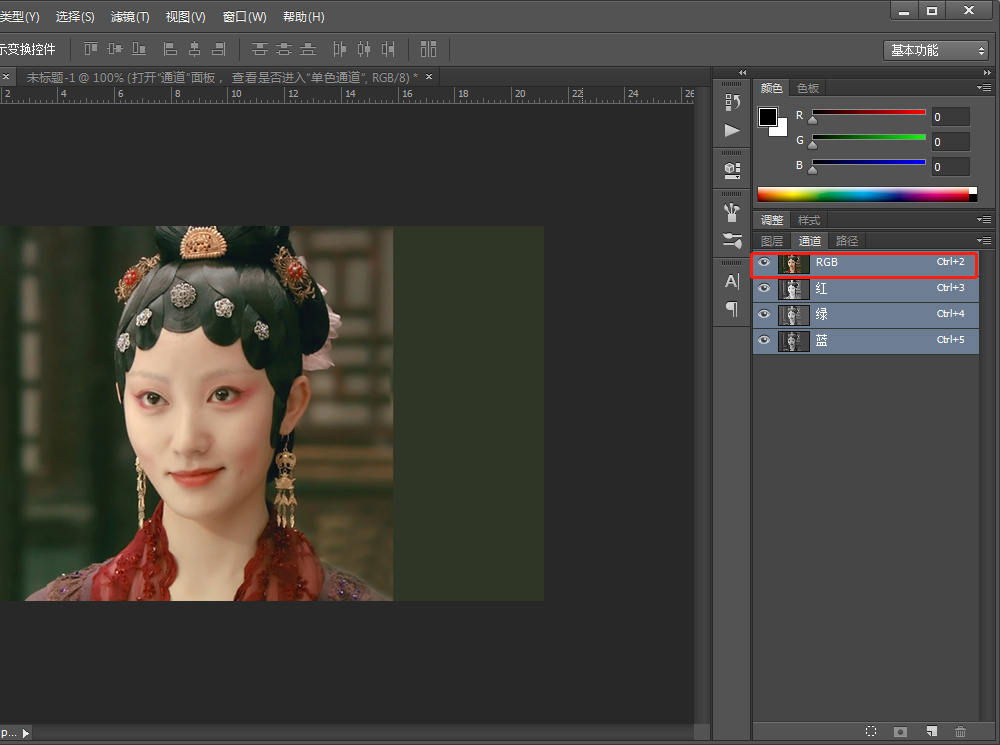Switch to 图层 tab

coord(772,241)
